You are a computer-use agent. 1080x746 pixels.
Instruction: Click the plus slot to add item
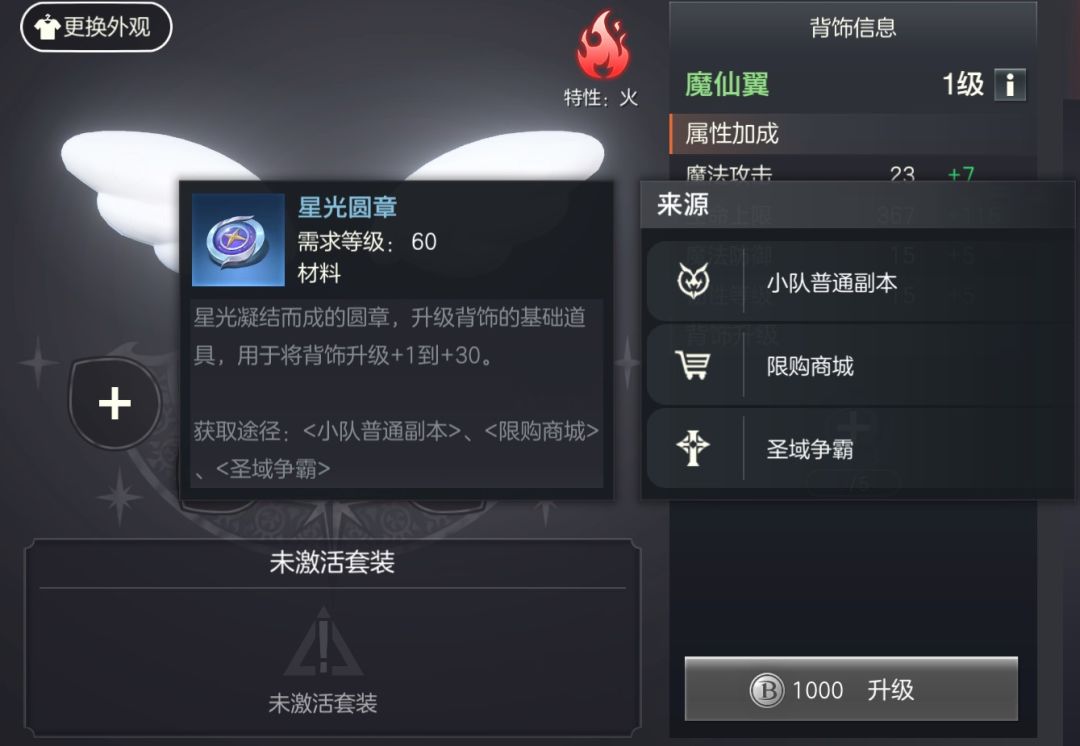tap(115, 404)
